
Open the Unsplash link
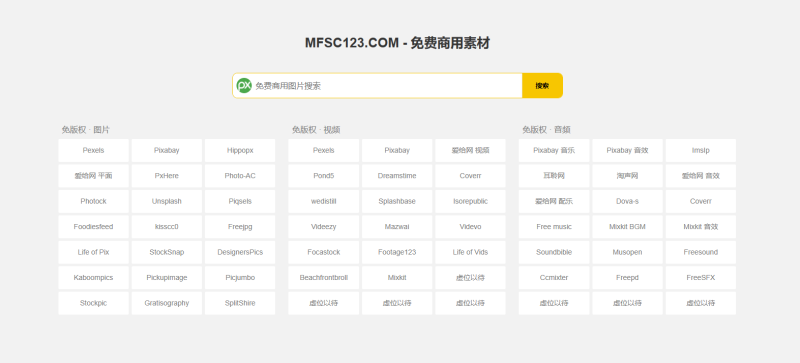pyautogui.click(x=167, y=202)
